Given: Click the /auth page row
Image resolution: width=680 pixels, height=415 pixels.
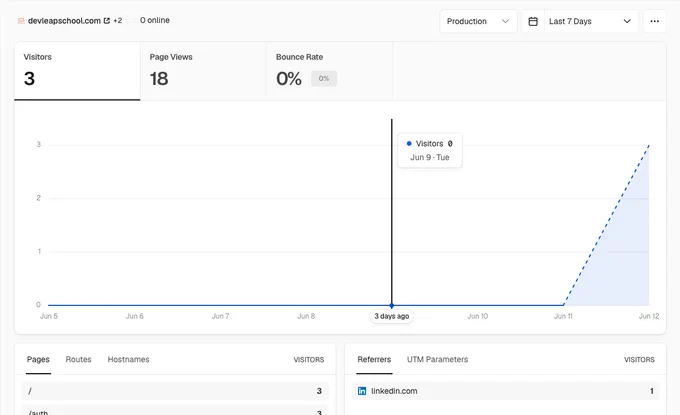Looking at the screenshot, I should (x=175, y=410).
